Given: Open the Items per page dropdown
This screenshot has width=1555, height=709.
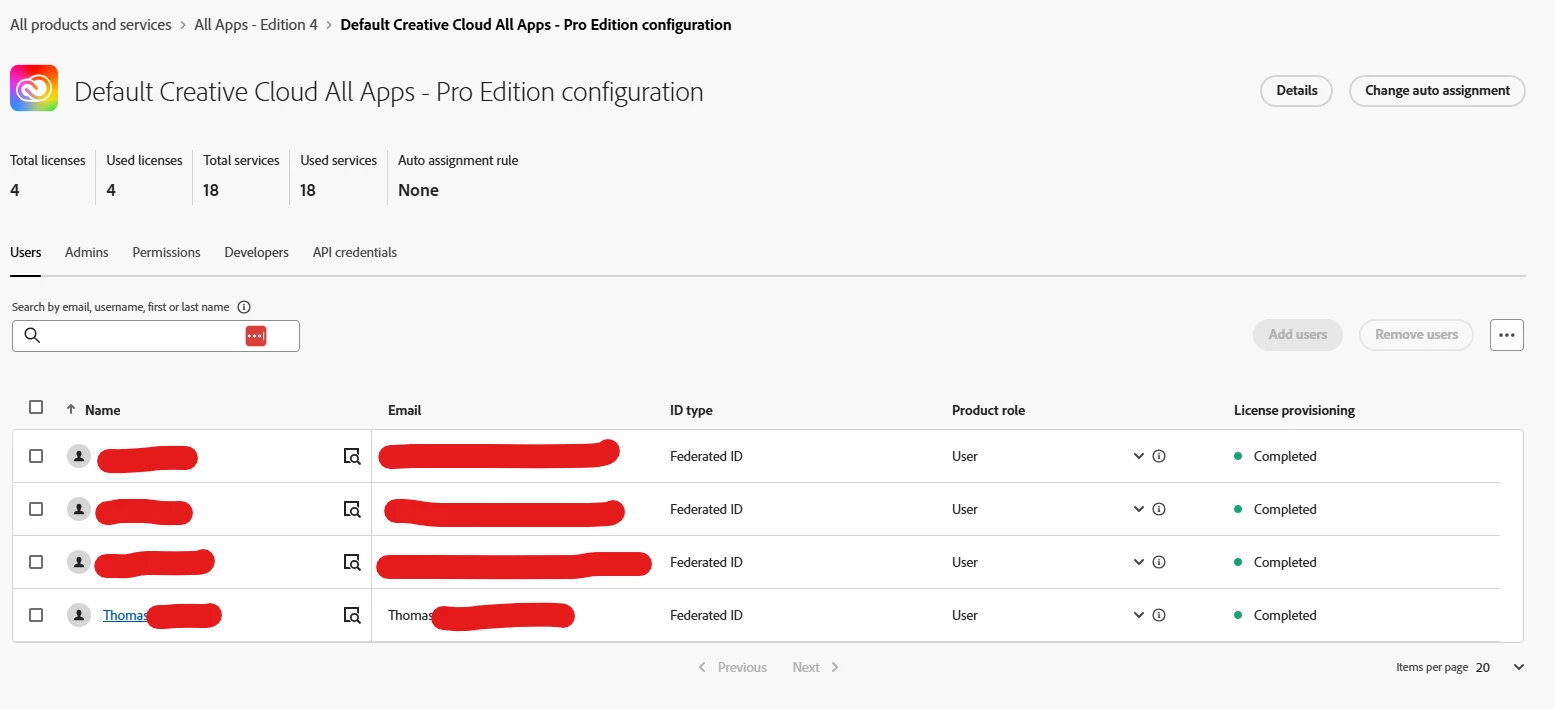Looking at the screenshot, I should point(1500,667).
